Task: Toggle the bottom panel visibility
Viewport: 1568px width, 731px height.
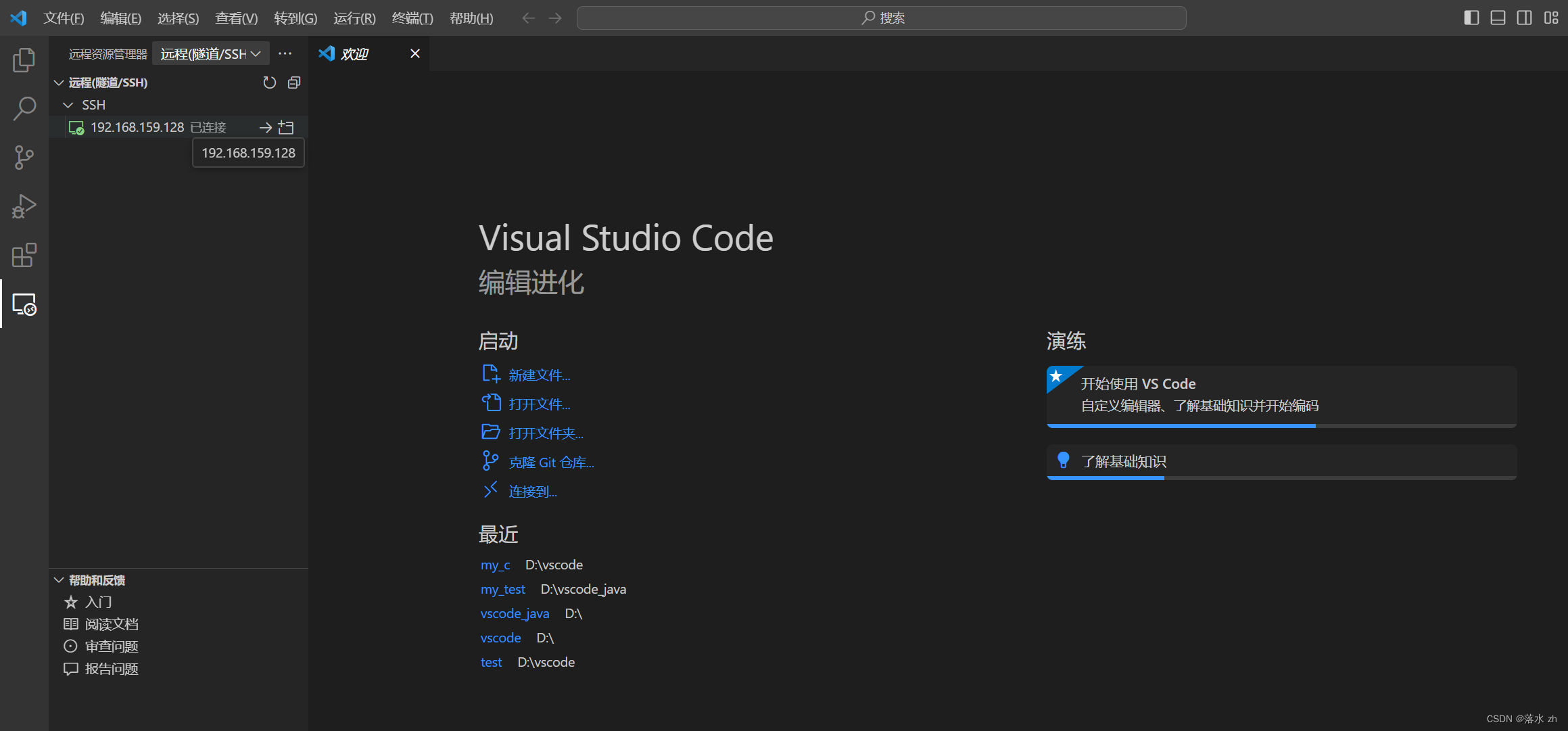Action: coord(1498,18)
